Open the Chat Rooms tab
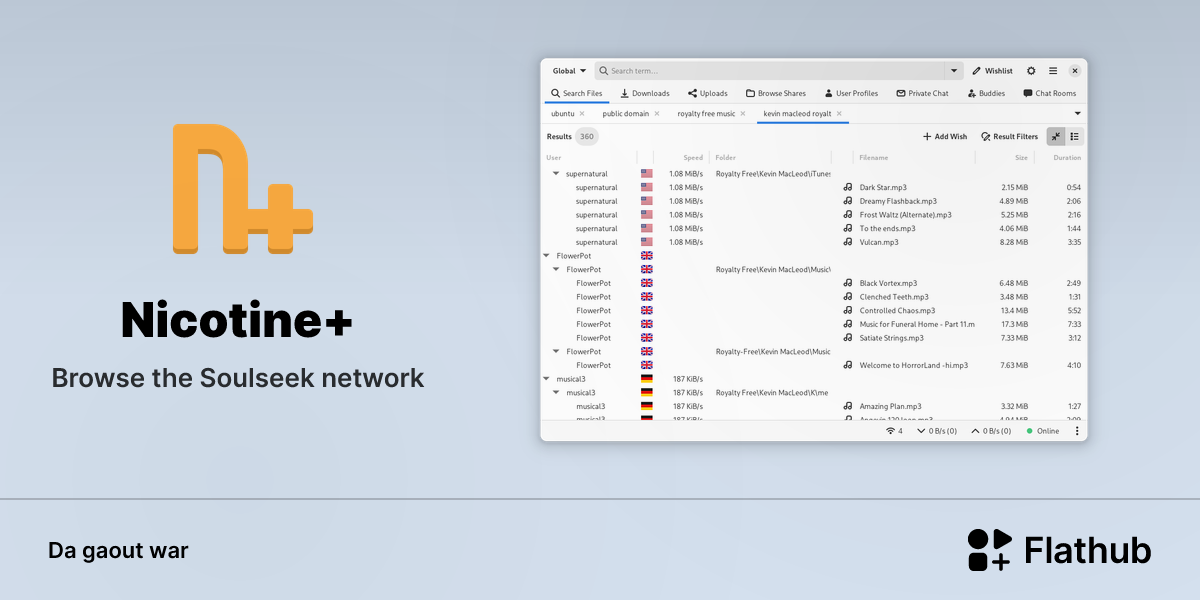This screenshot has height=600, width=1200. coord(1049,93)
